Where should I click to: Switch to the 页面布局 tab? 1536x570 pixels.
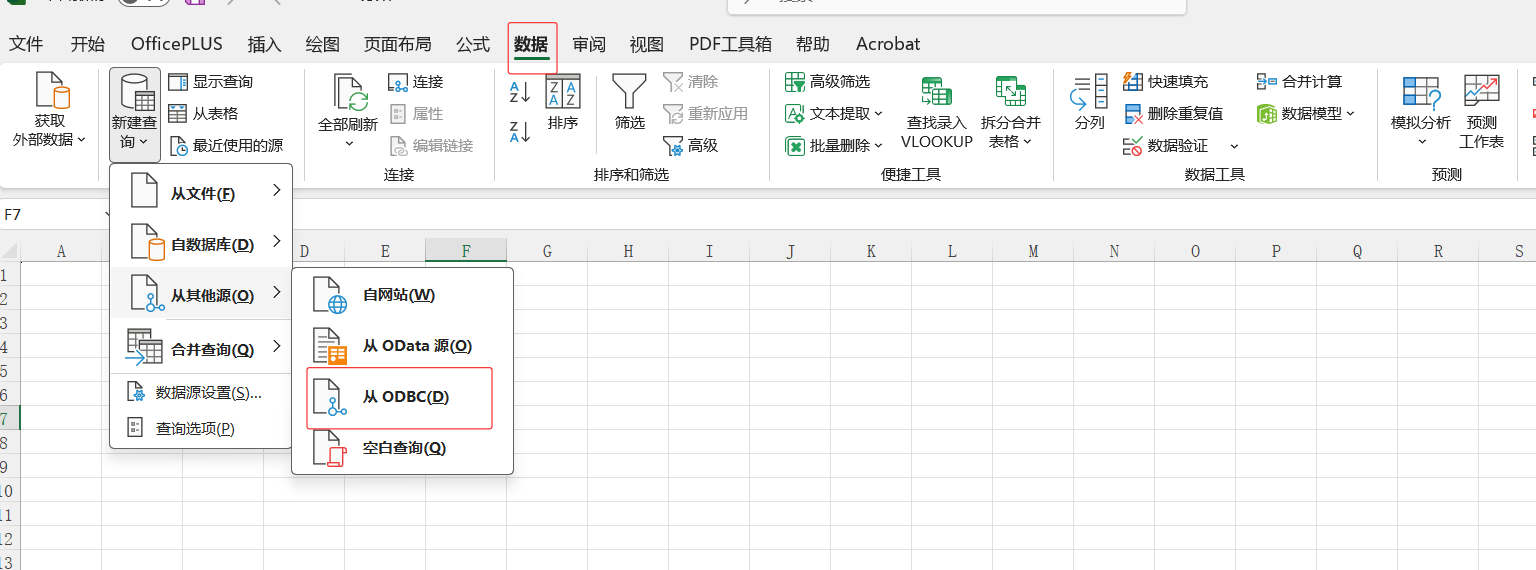click(398, 44)
